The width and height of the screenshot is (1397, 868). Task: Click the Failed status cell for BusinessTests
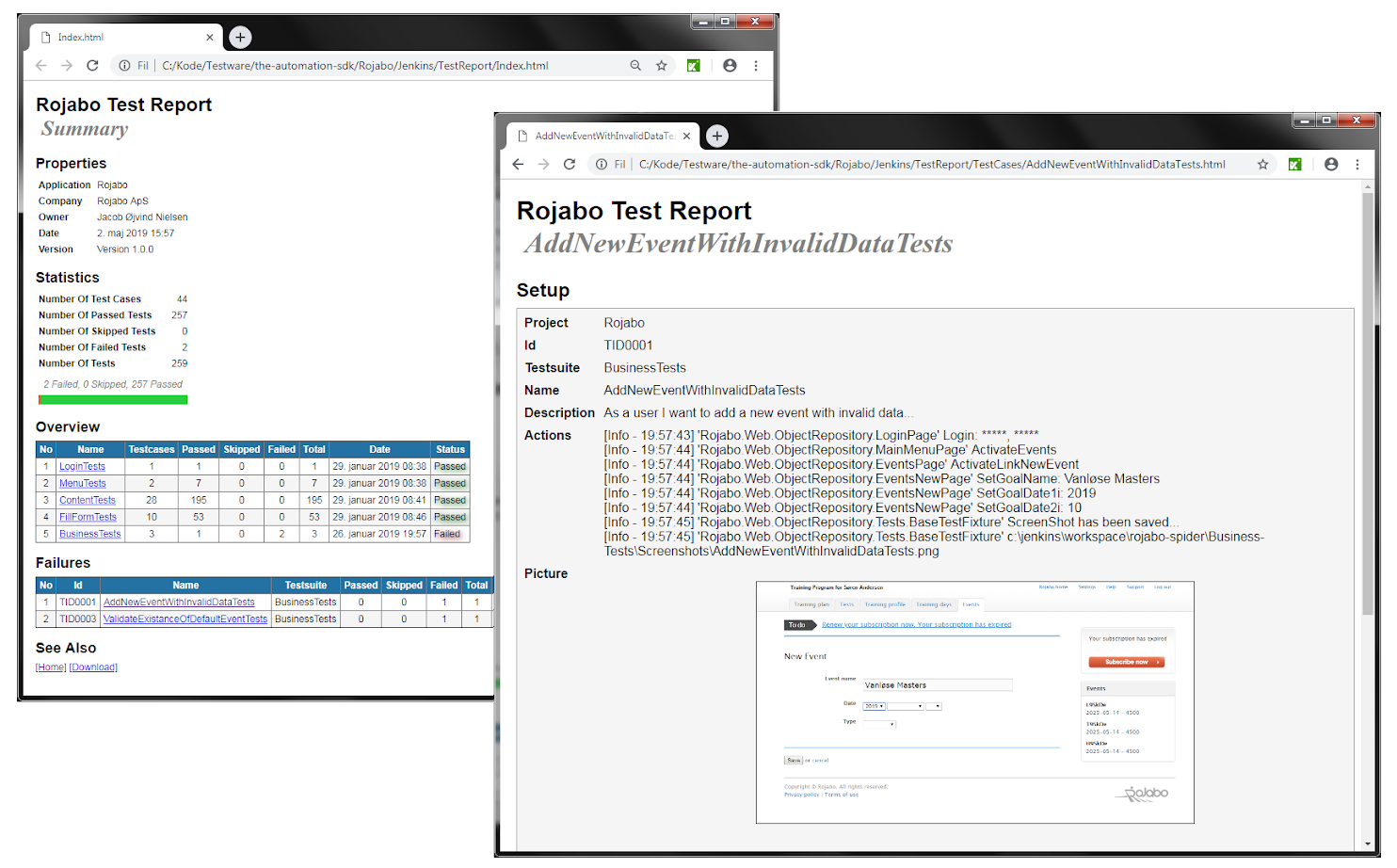(x=450, y=534)
